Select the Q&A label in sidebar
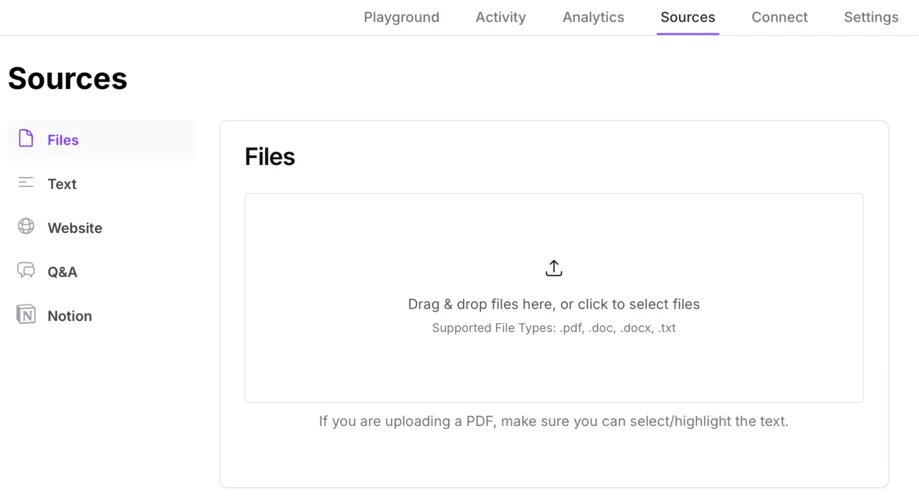919x499 pixels. [x=62, y=272]
